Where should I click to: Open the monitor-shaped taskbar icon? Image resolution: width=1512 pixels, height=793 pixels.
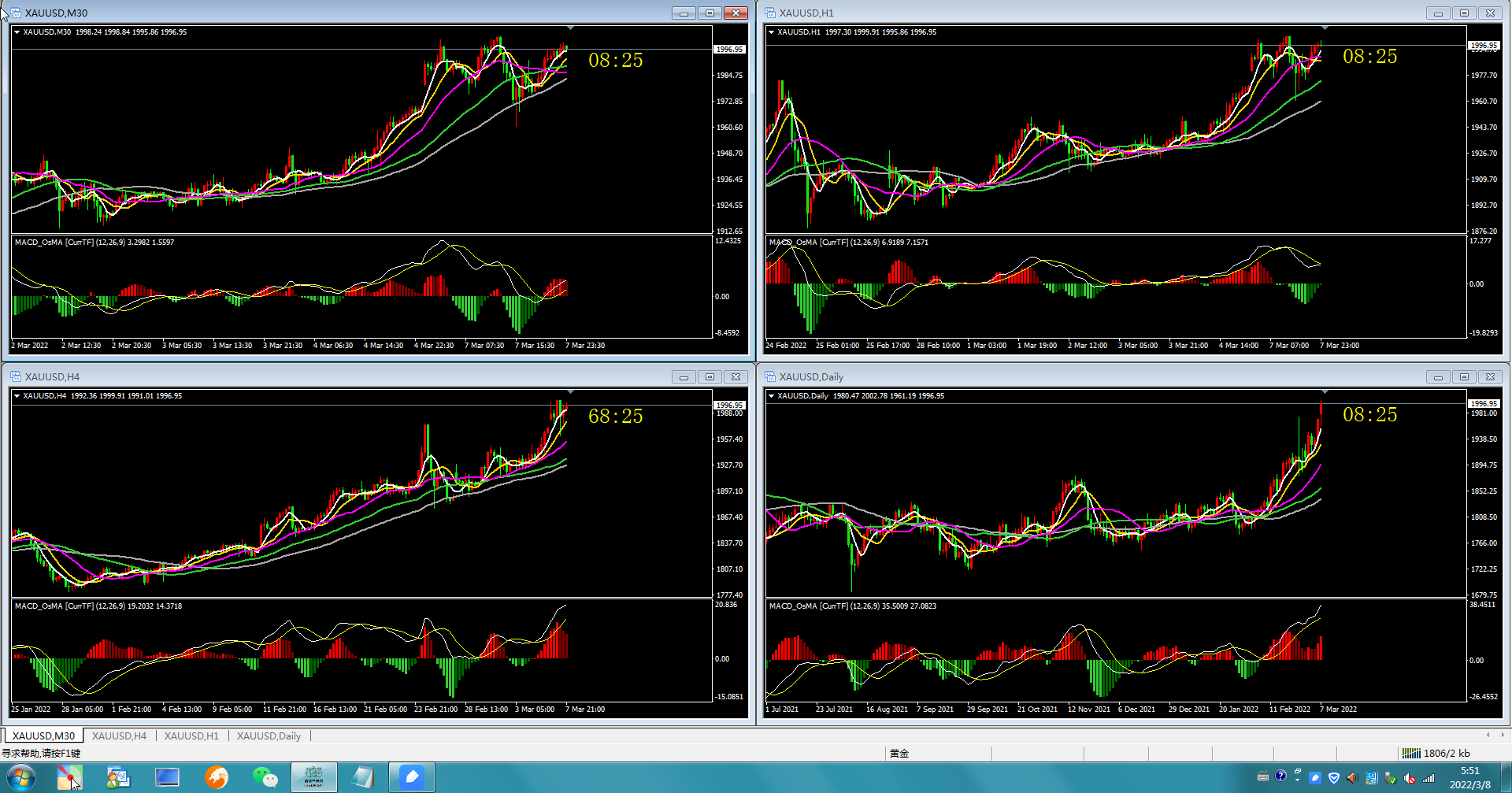pyautogui.click(x=167, y=778)
